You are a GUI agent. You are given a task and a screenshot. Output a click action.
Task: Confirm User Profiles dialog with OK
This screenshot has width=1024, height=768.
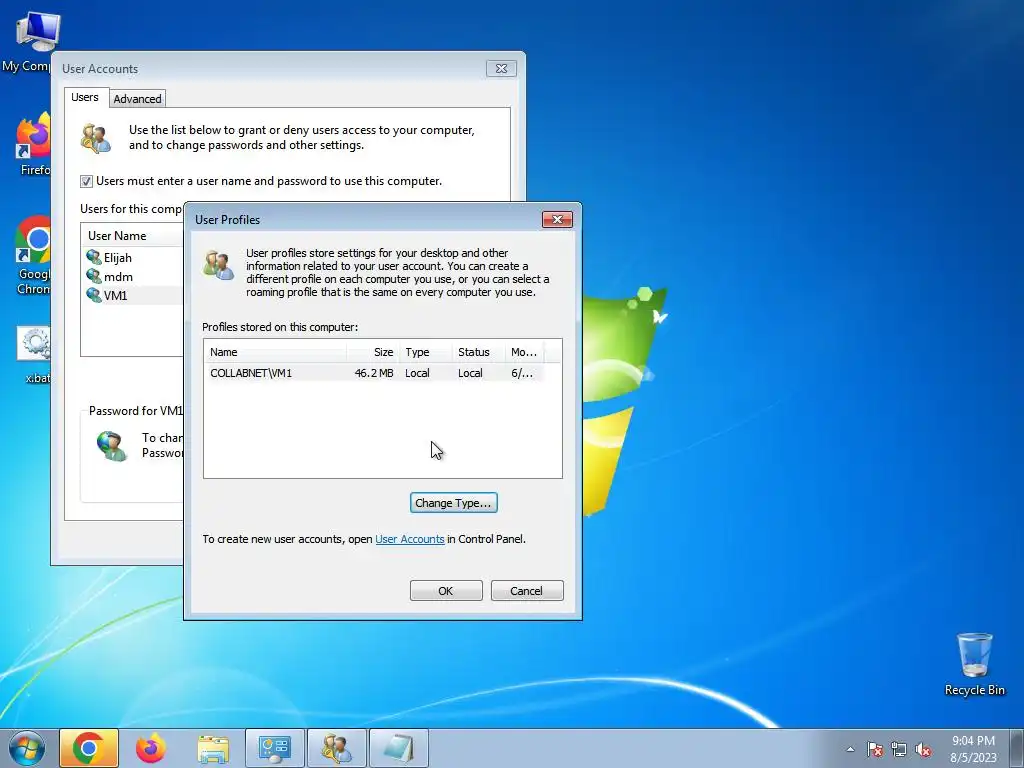click(446, 591)
